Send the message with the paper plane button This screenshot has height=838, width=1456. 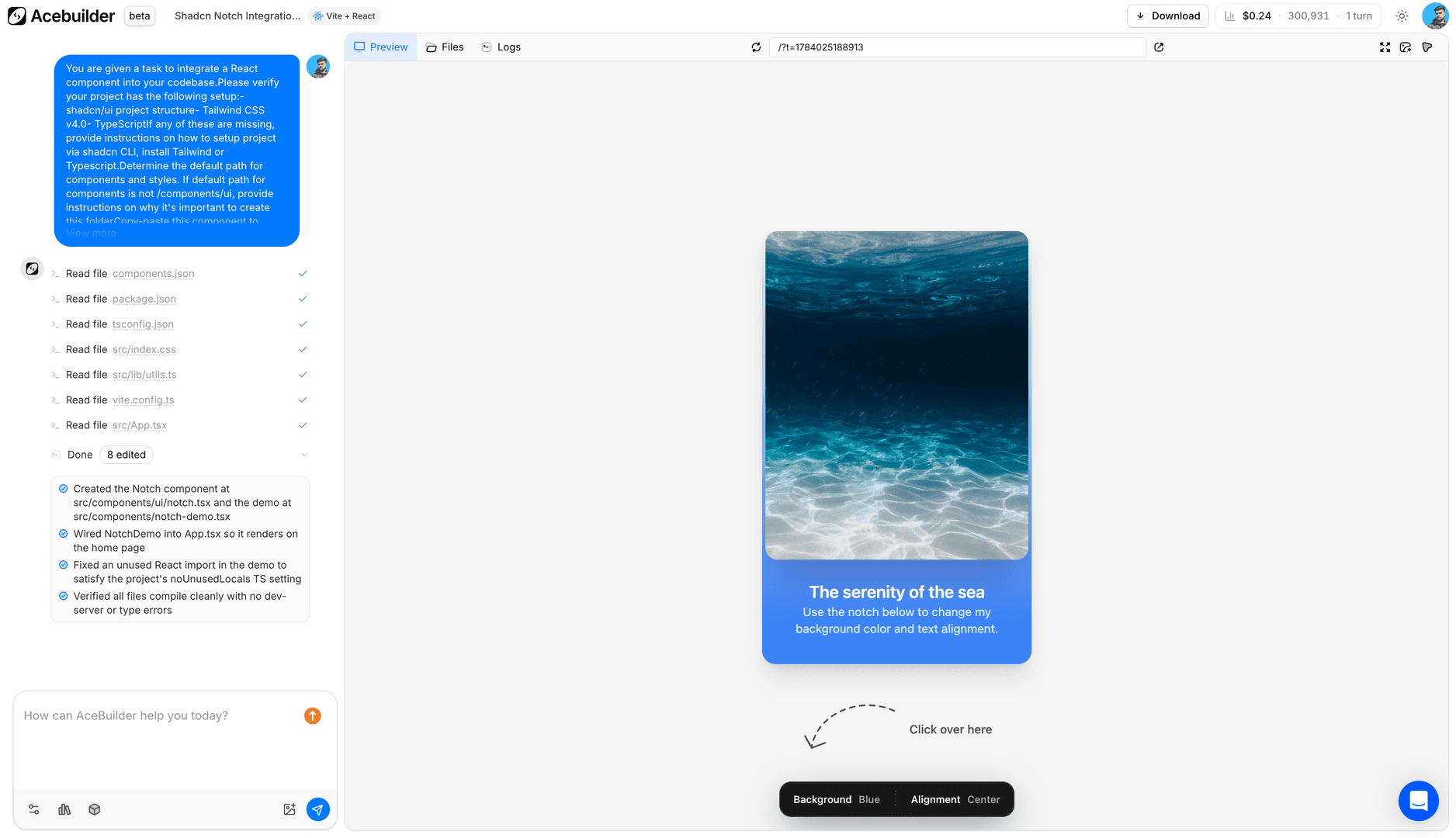coord(317,809)
